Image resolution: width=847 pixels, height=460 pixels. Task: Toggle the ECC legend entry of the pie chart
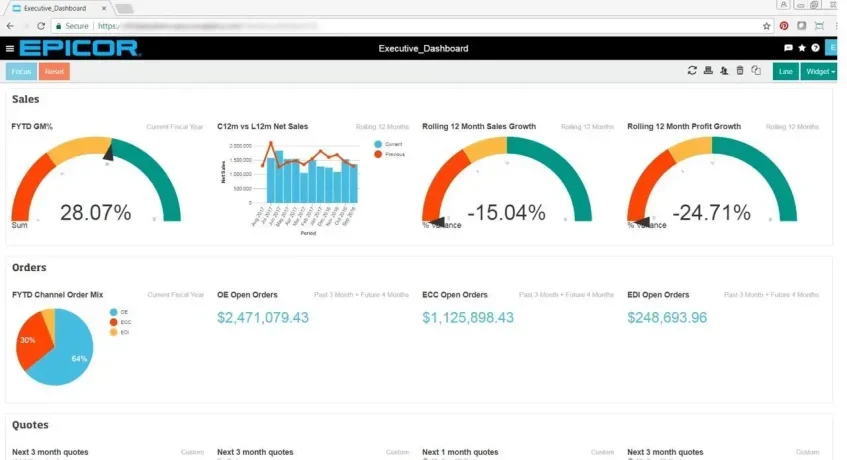[x=120, y=322]
